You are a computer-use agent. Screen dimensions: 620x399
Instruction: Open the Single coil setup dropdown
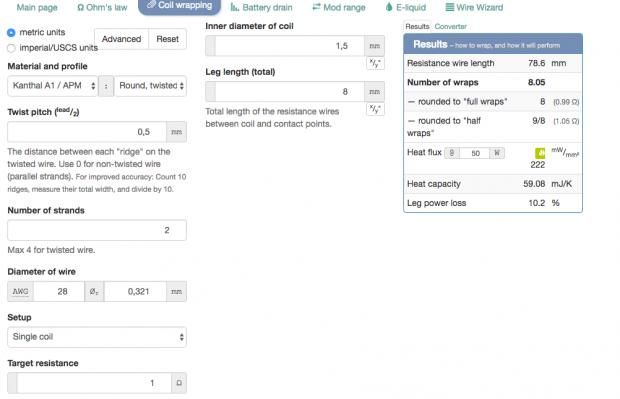tap(97, 337)
